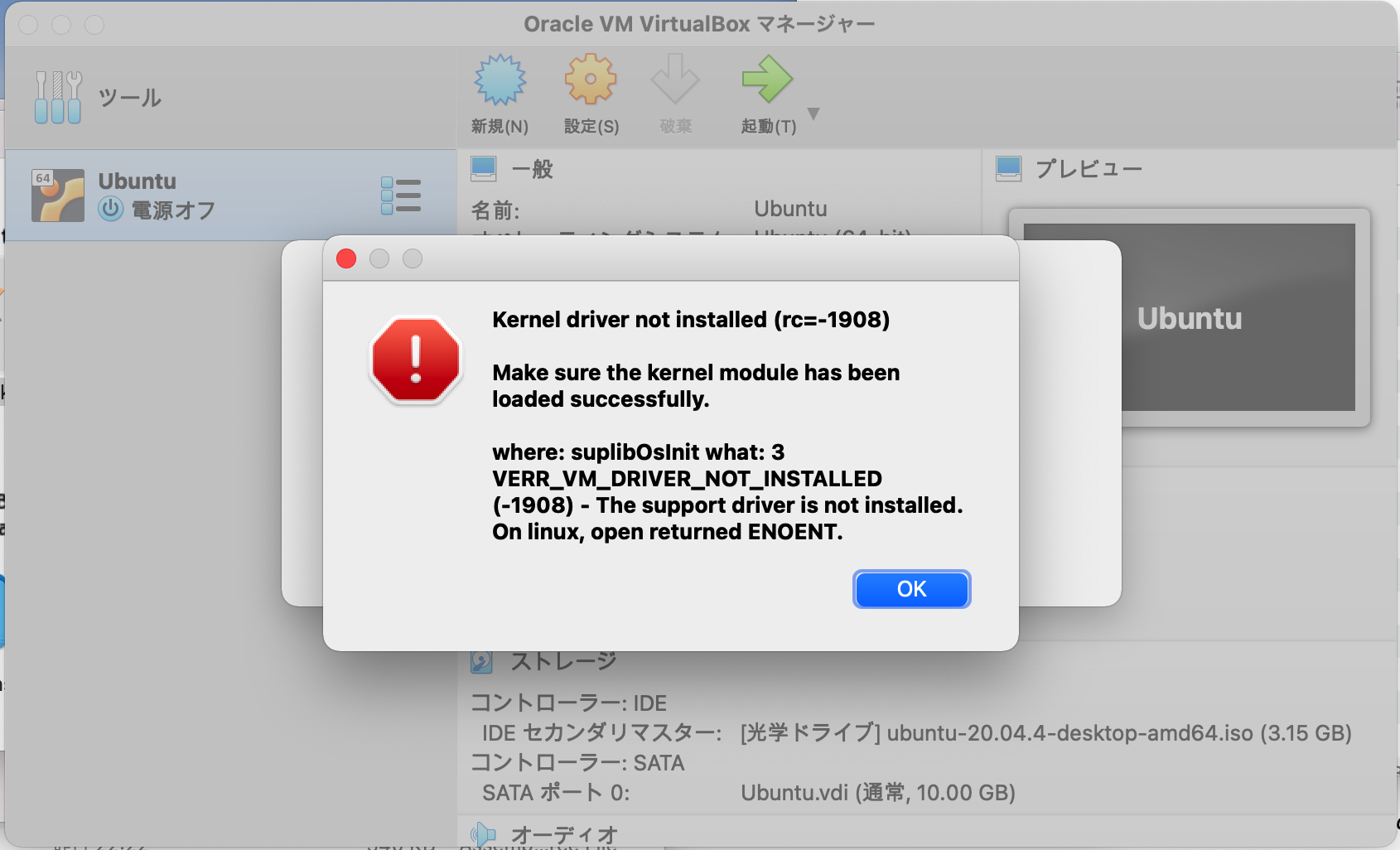Click the SATA ポート 0 label

(556, 793)
